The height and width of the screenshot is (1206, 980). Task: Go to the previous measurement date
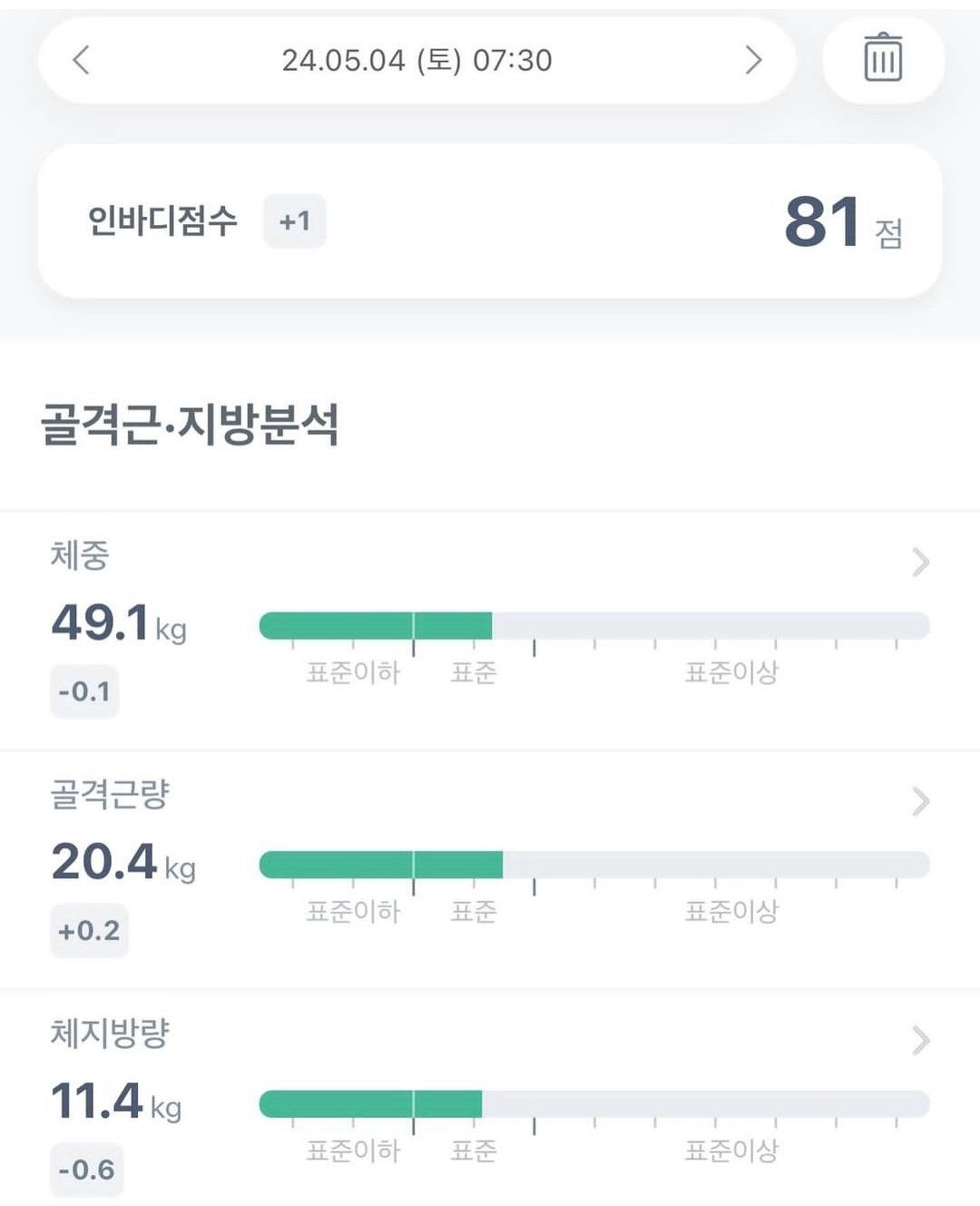[81, 61]
